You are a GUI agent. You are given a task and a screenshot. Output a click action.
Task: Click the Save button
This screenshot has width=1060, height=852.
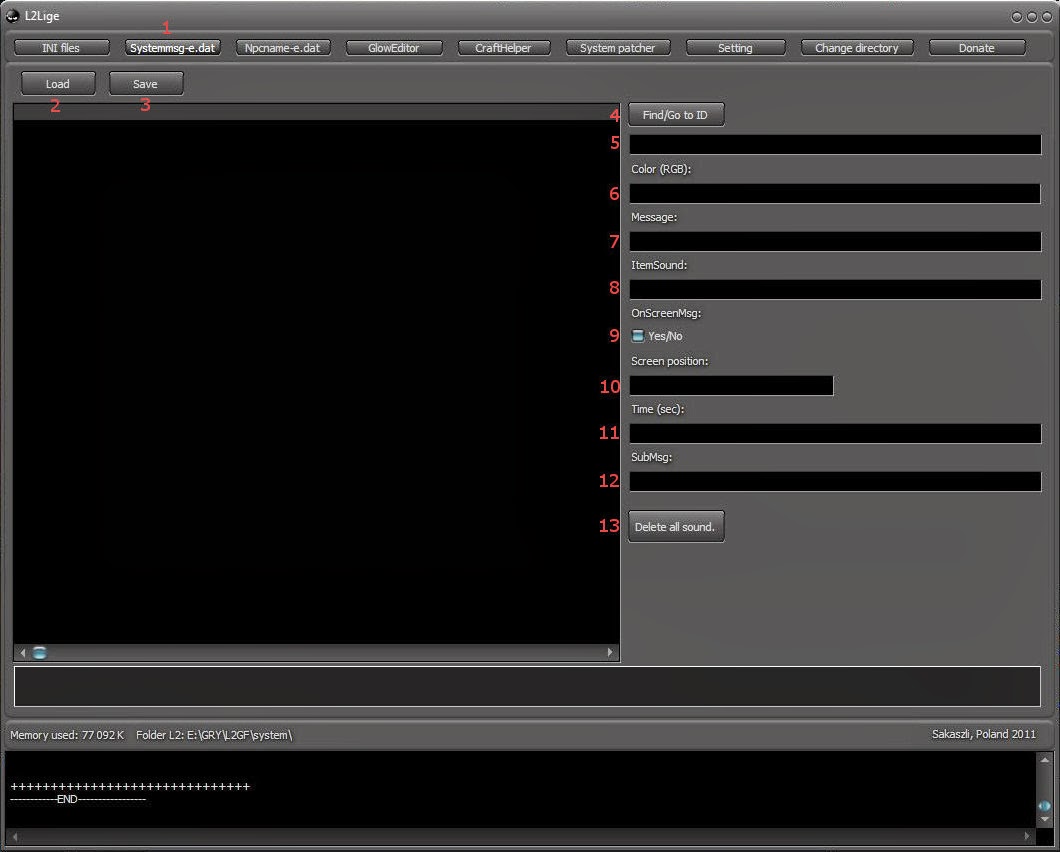point(145,84)
